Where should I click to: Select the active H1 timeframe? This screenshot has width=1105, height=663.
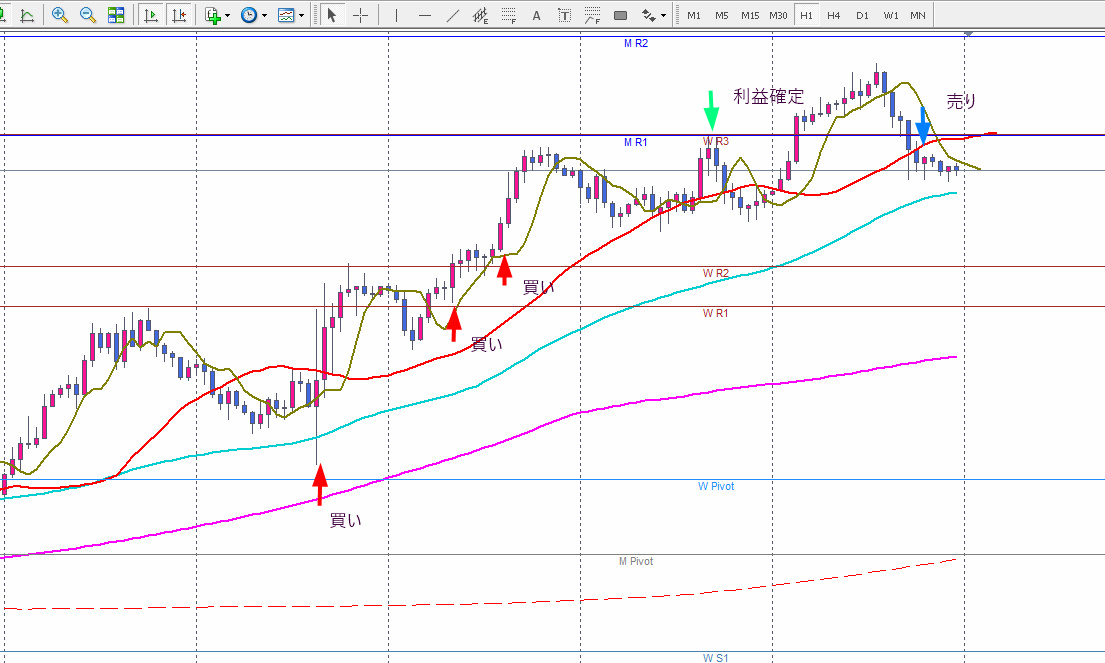[x=806, y=15]
